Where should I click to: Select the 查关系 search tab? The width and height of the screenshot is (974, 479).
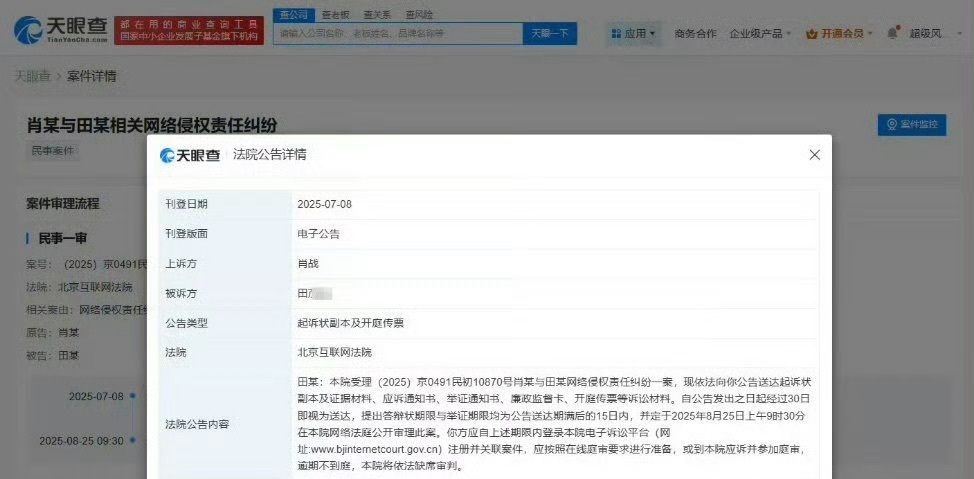pyautogui.click(x=377, y=14)
